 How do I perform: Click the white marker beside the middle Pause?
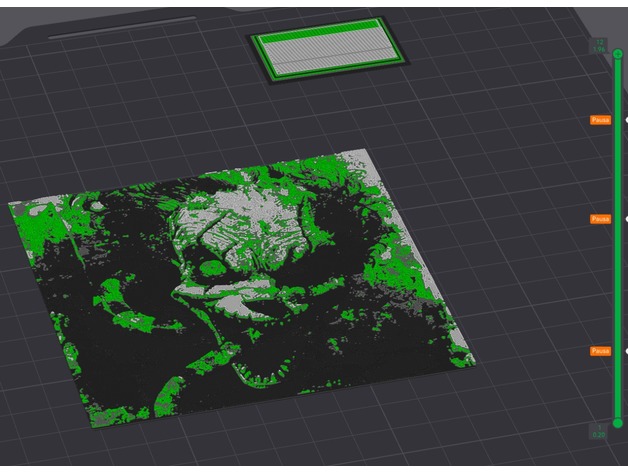click(x=627, y=219)
